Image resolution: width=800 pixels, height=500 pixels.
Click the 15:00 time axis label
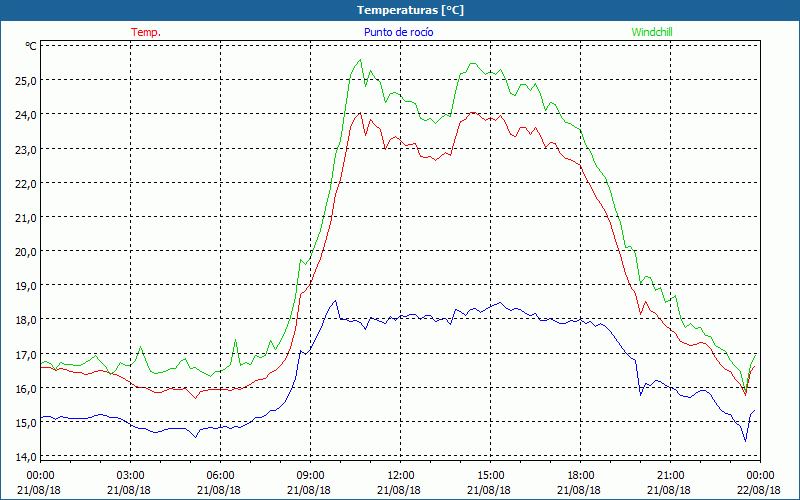pos(490,476)
